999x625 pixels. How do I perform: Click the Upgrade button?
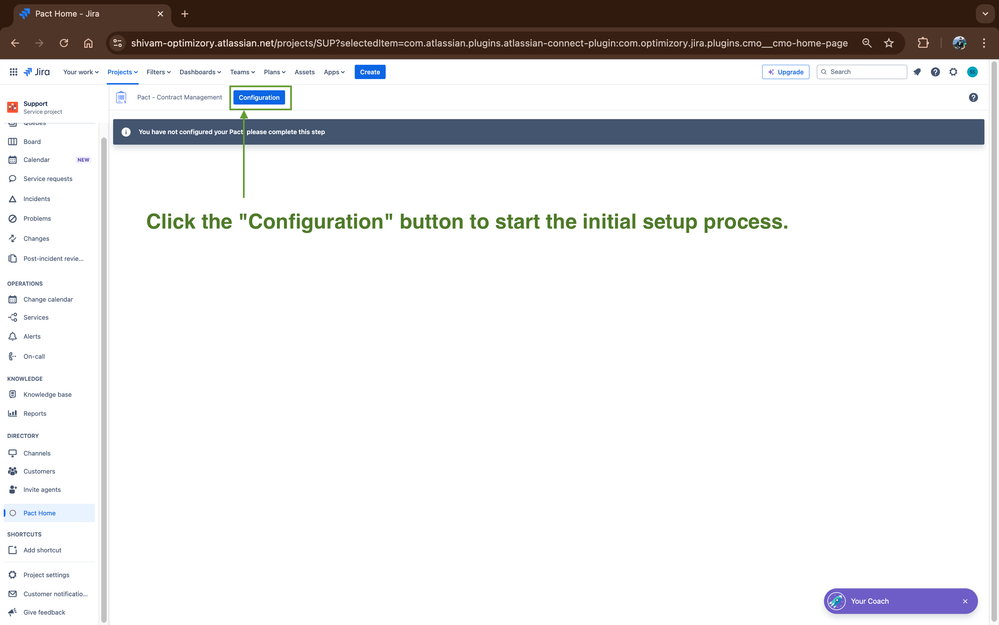click(786, 72)
